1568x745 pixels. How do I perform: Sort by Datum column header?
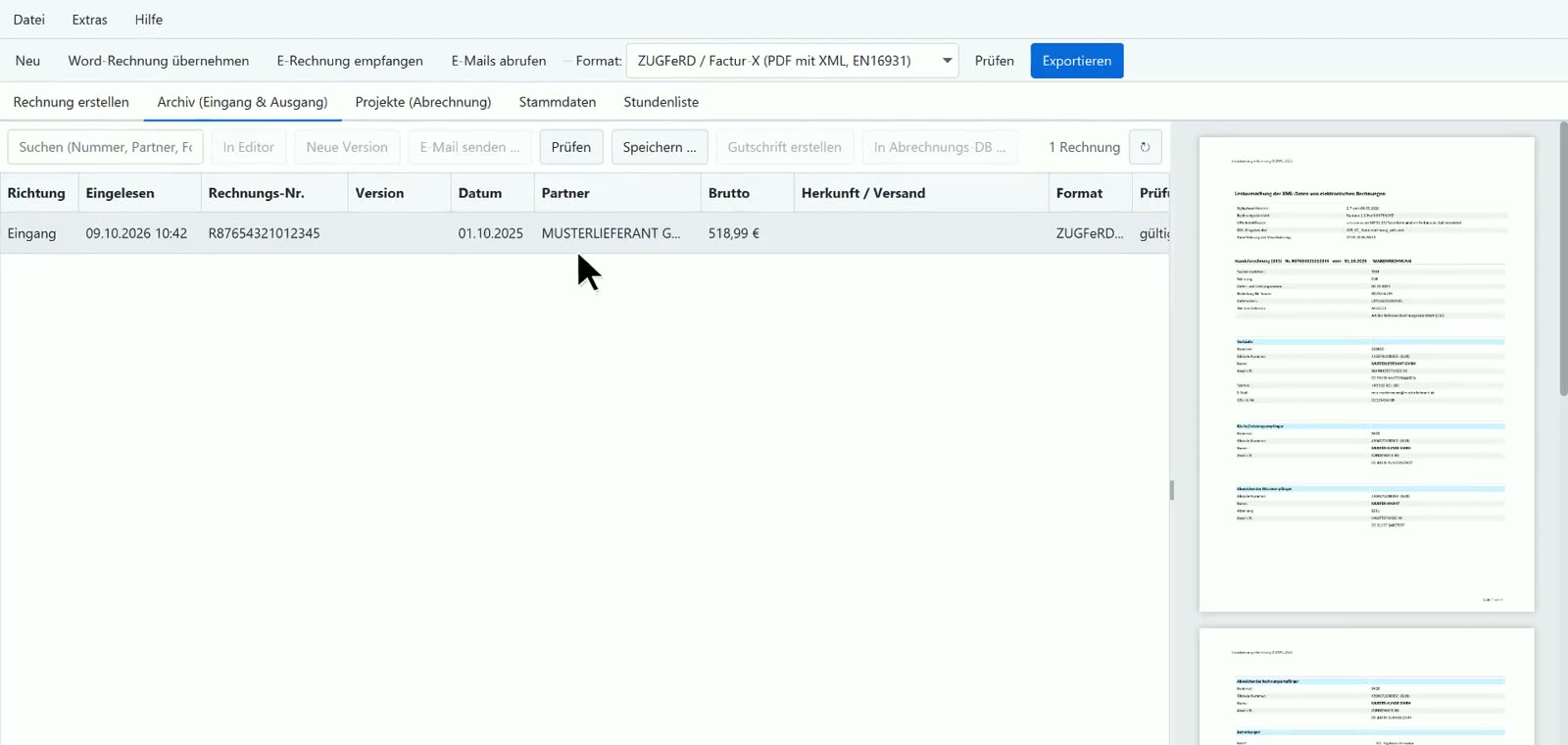[492, 193]
